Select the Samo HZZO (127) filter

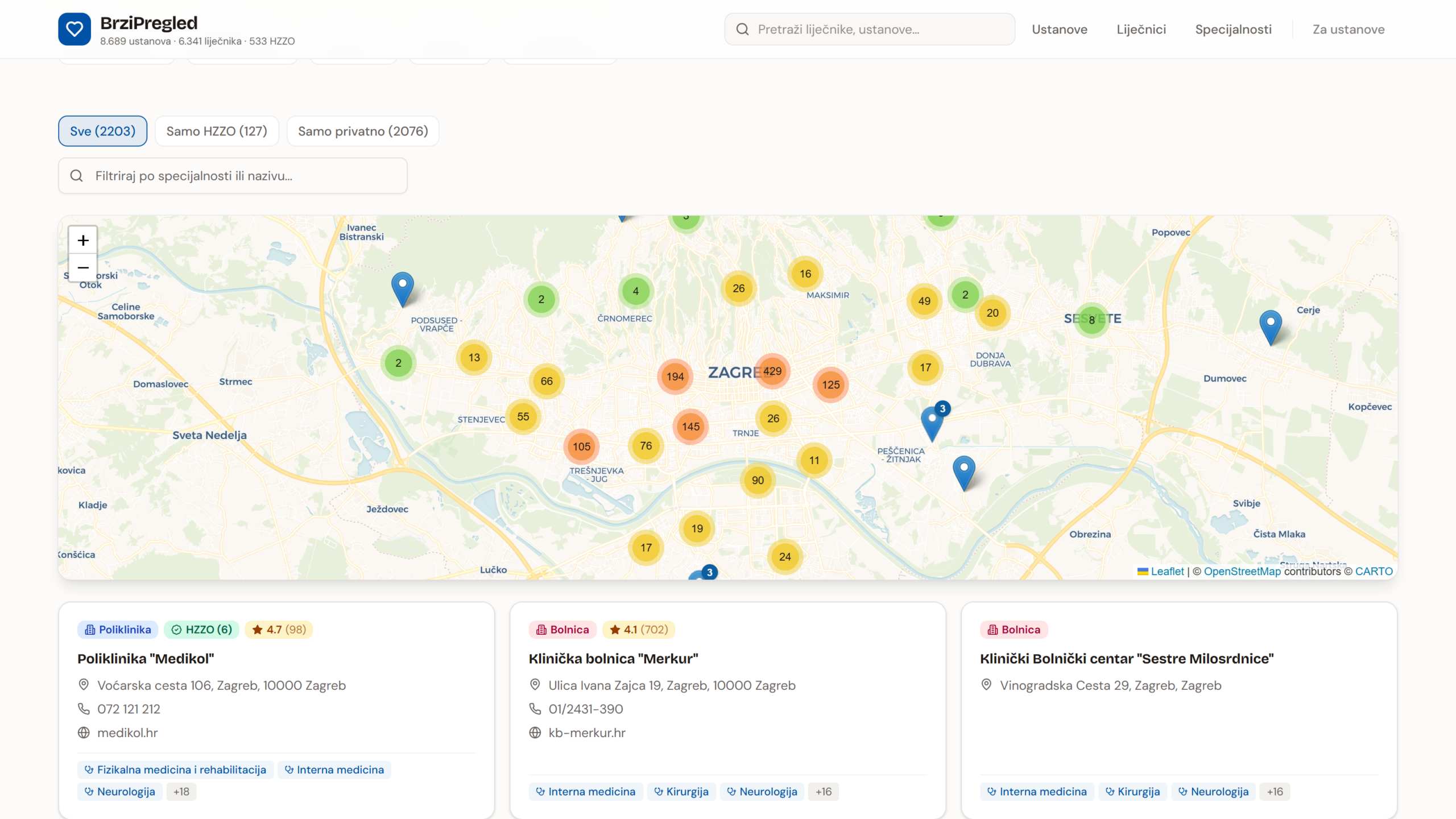217,131
